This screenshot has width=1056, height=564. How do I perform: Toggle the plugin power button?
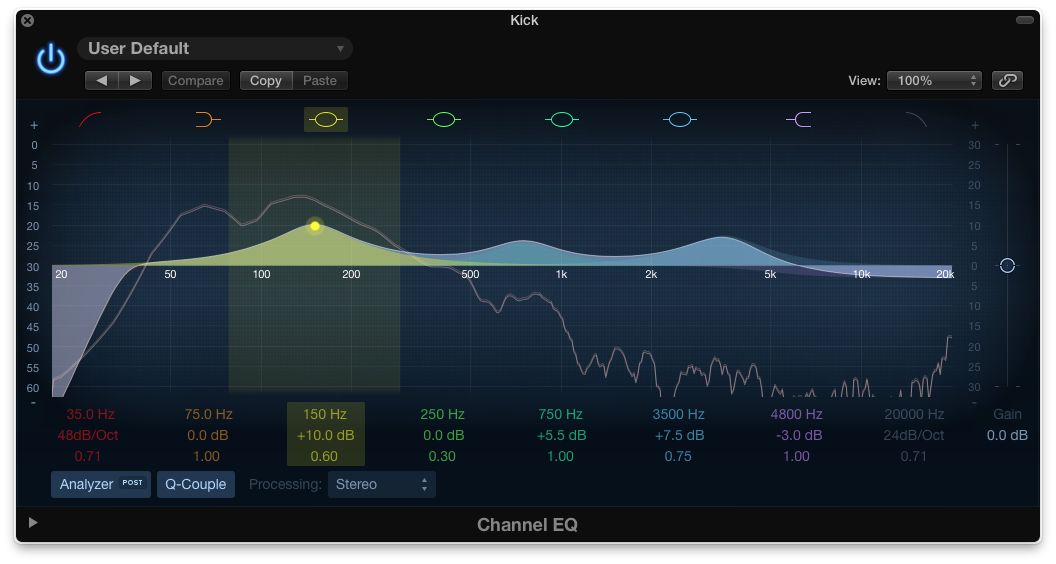pyautogui.click(x=51, y=59)
